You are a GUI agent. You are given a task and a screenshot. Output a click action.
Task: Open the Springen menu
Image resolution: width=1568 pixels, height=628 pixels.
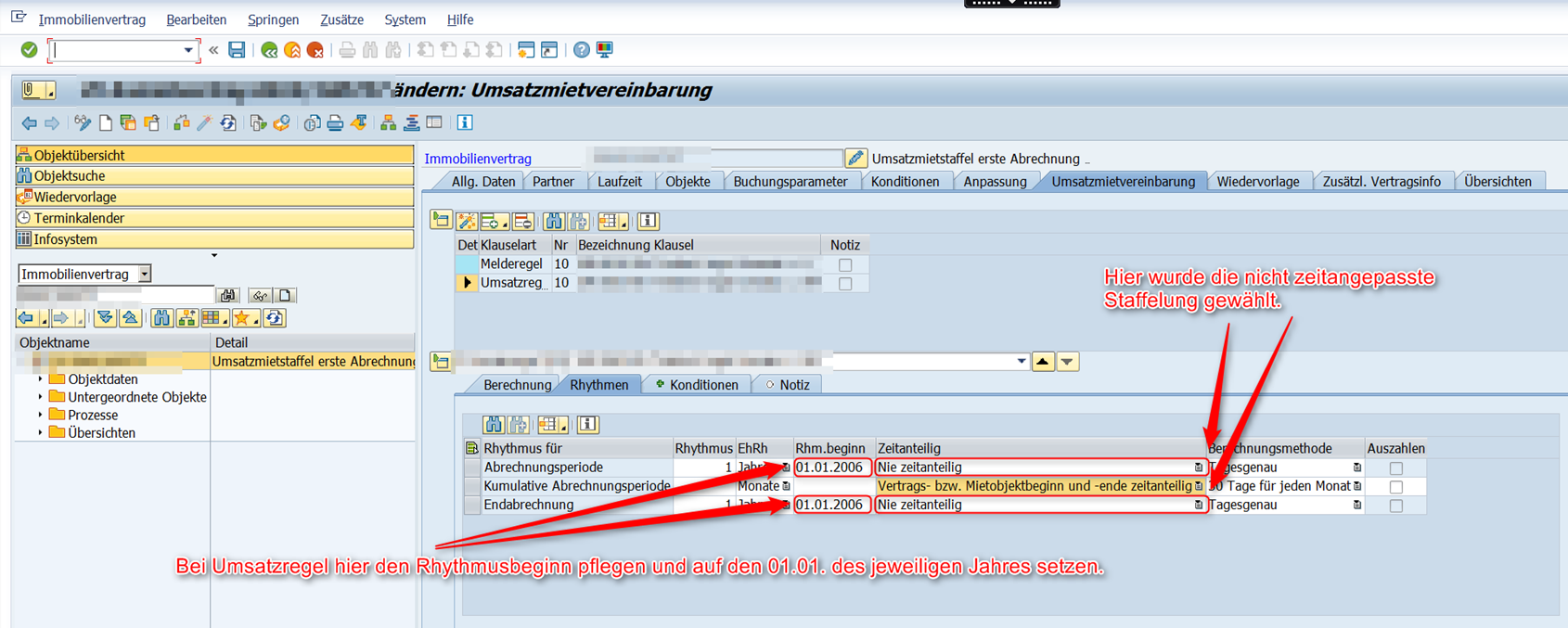tap(273, 19)
